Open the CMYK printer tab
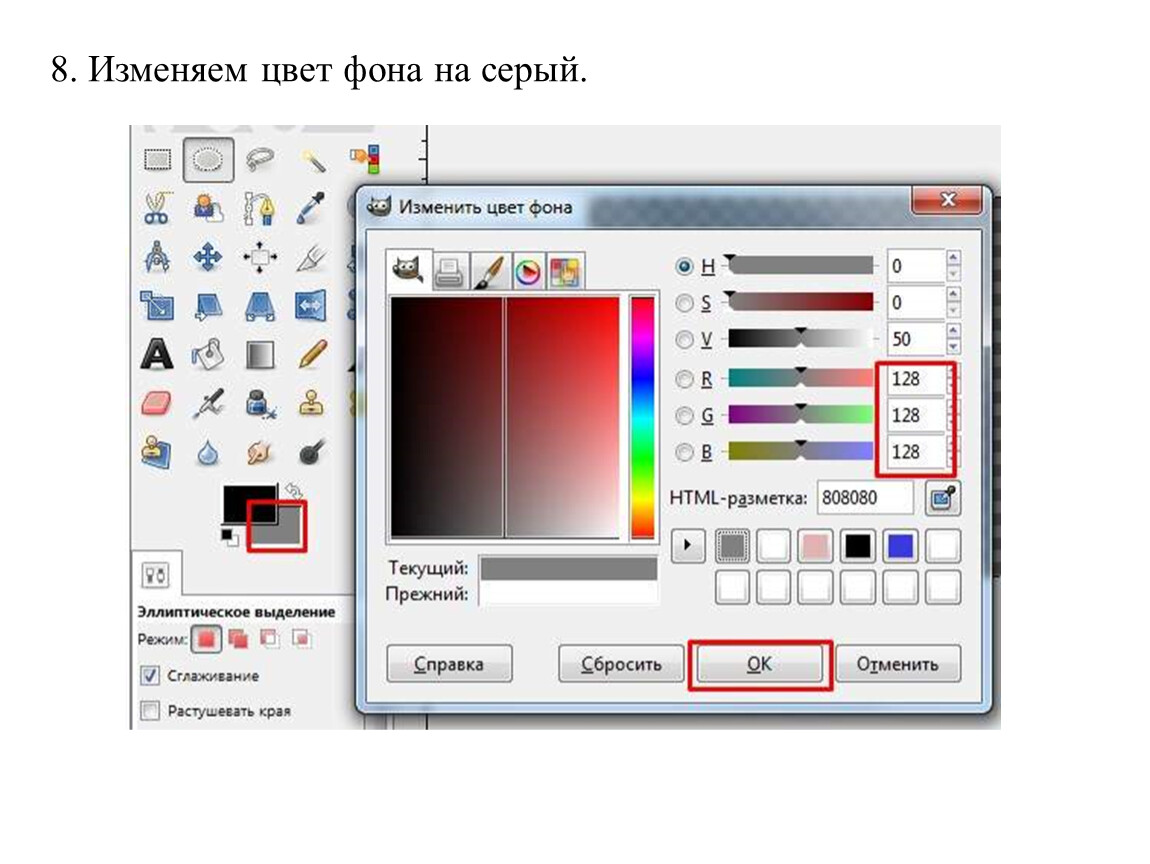Viewport: 1150px width, 864px height. pyautogui.click(x=449, y=273)
